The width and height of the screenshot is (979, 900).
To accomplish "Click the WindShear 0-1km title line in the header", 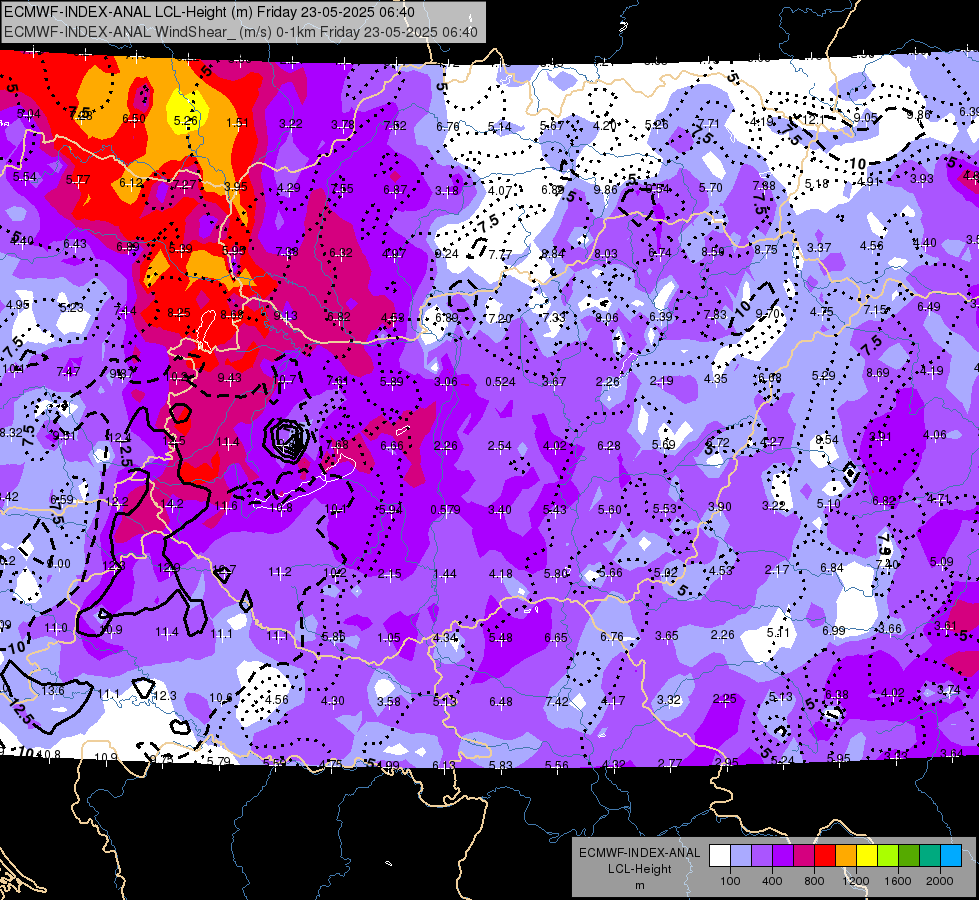I will pos(240,32).
